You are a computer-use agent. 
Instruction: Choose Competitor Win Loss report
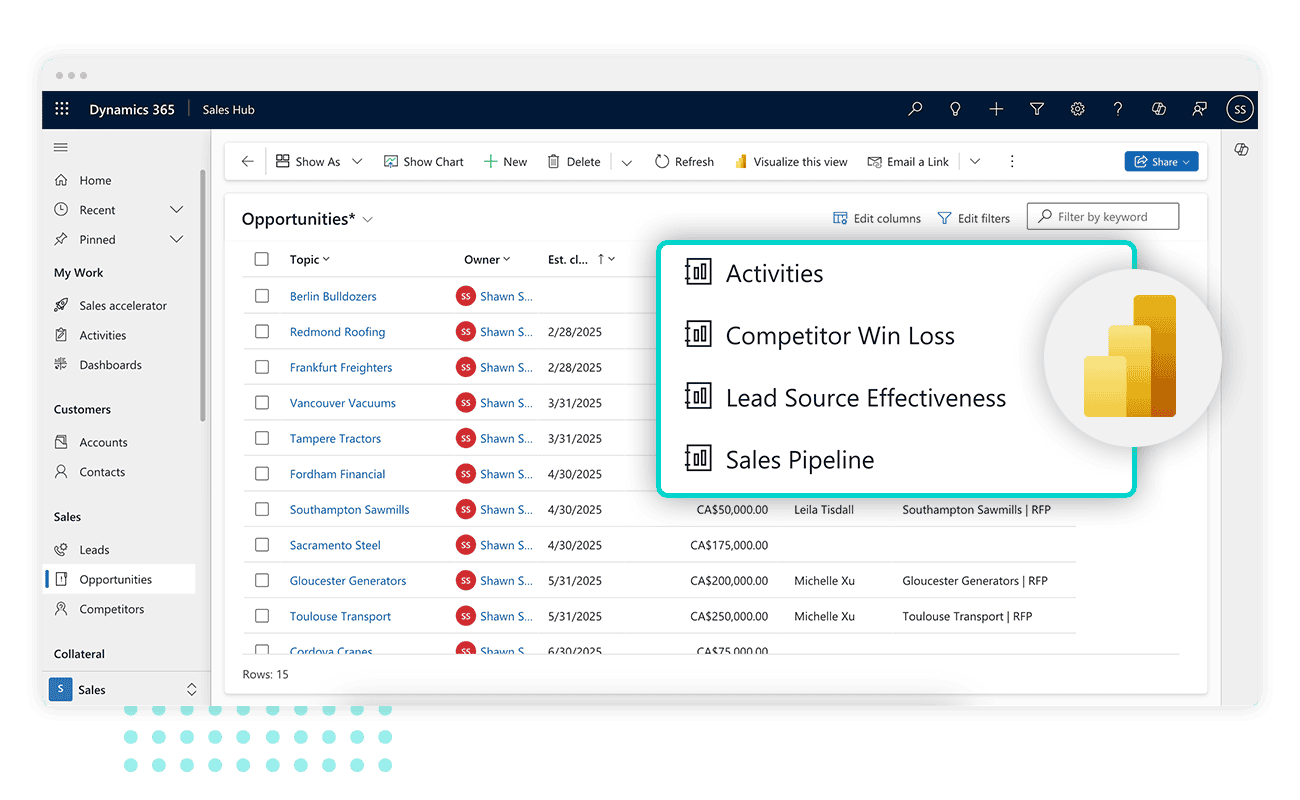tap(840, 336)
